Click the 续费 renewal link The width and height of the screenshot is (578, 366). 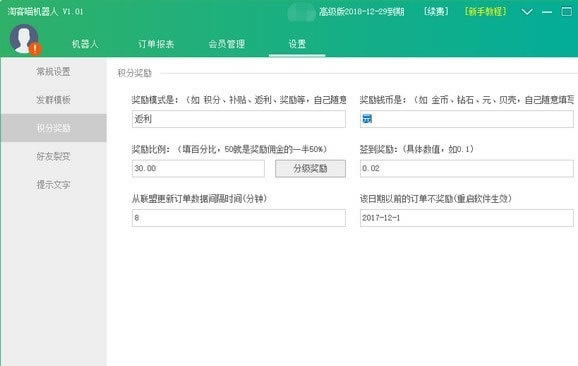pos(436,12)
